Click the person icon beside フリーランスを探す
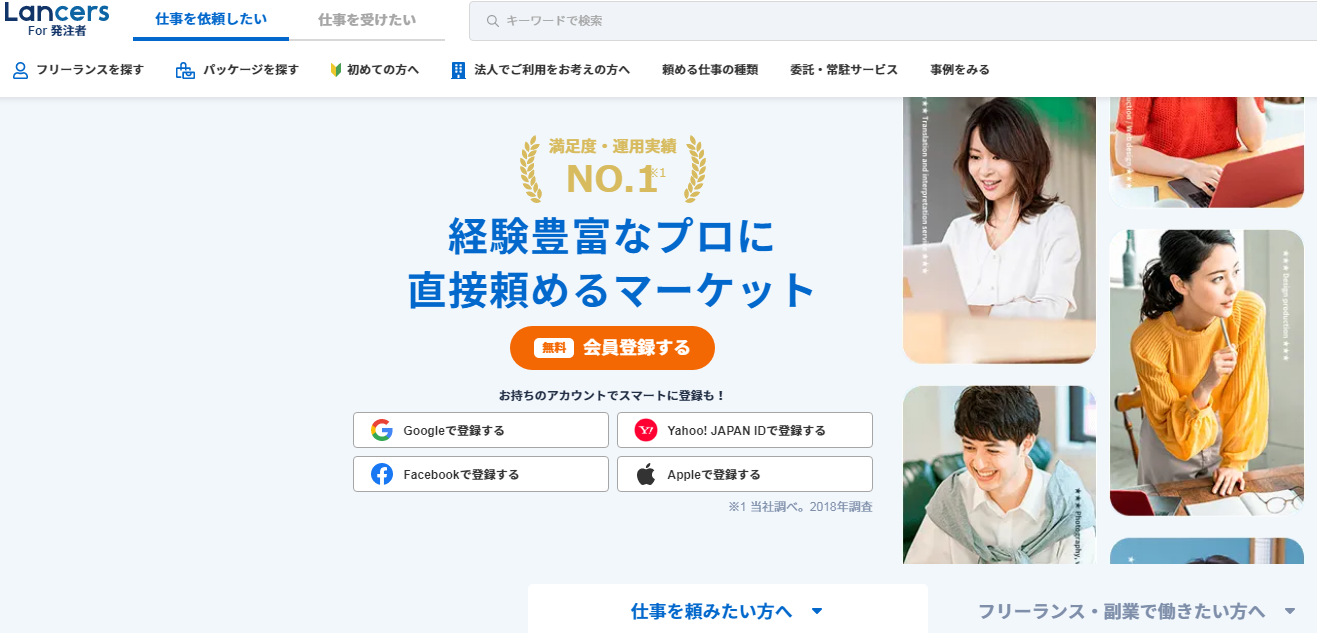This screenshot has width=1317, height=633. tap(20, 70)
